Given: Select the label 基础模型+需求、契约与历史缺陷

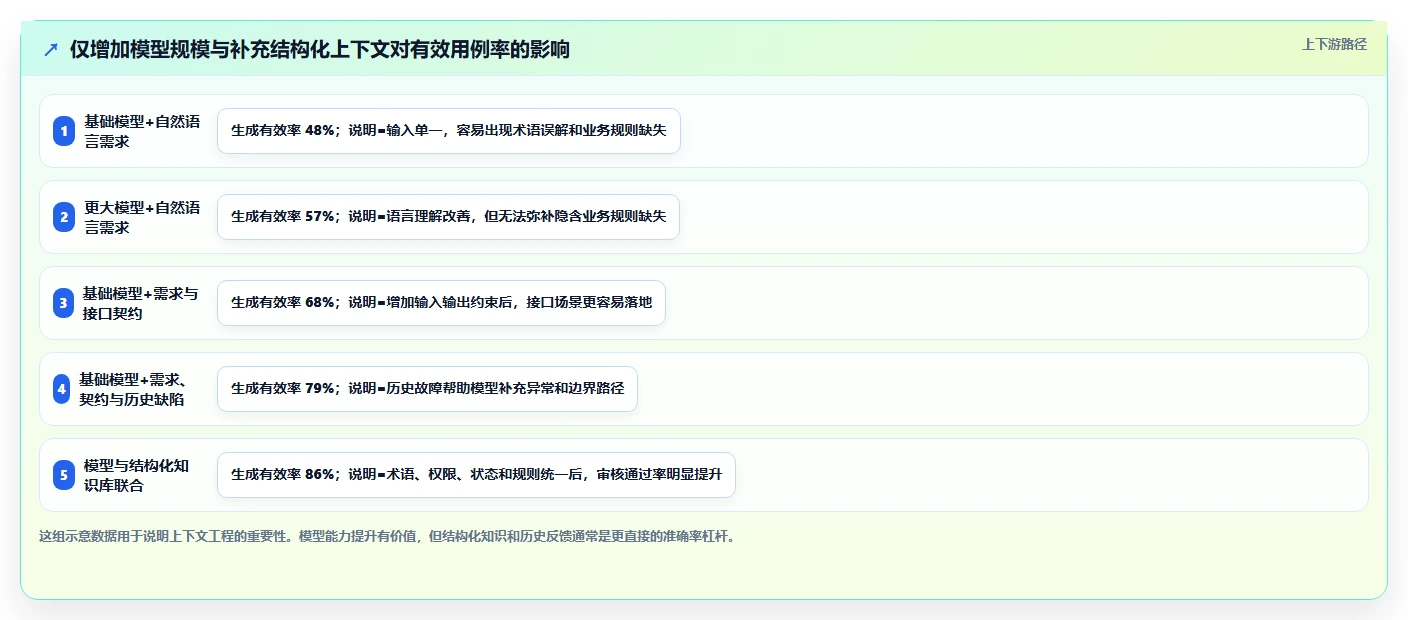Looking at the screenshot, I should coord(135,389).
